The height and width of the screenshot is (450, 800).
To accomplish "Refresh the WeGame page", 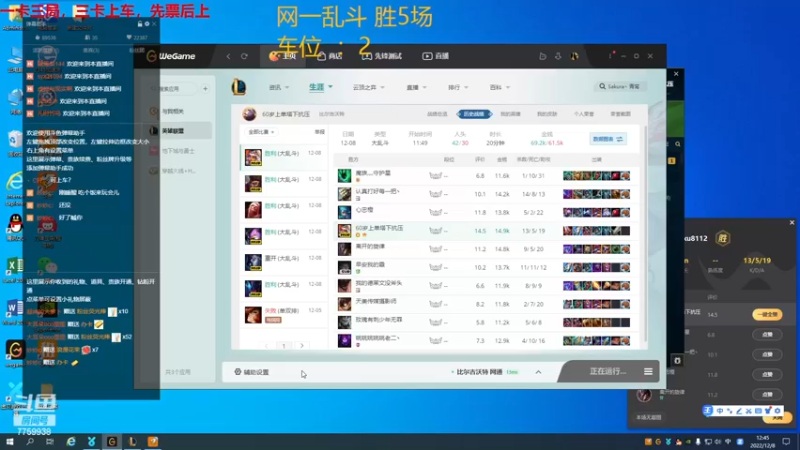I will click(244, 56).
